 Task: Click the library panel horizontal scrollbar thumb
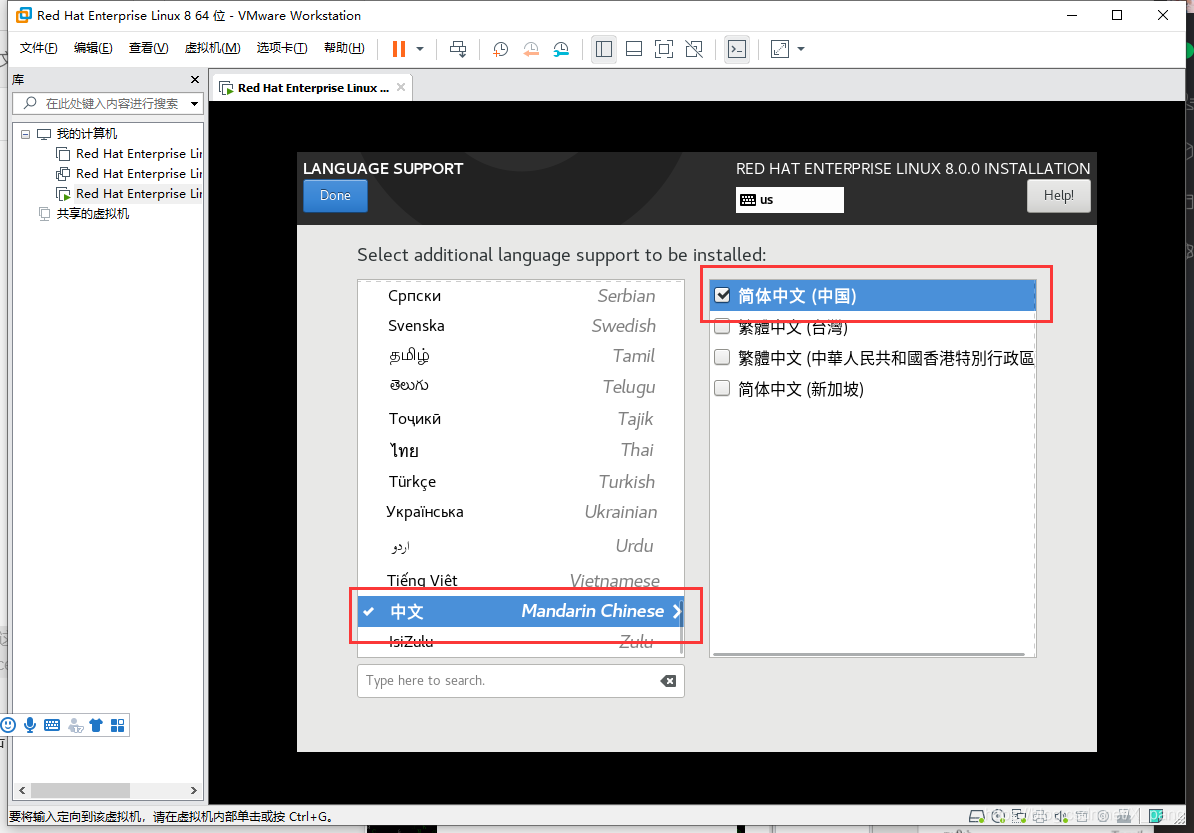80,790
